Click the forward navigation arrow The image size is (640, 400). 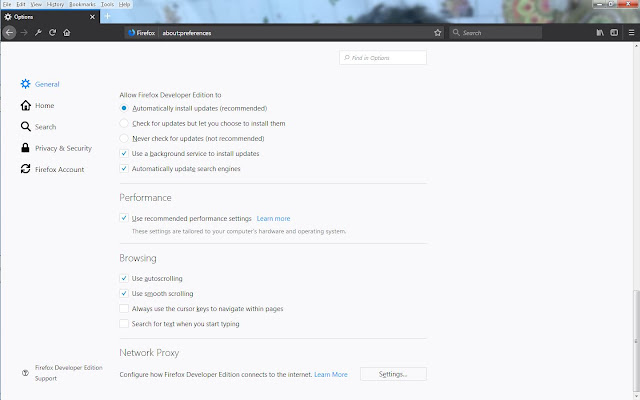click(x=24, y=33)
